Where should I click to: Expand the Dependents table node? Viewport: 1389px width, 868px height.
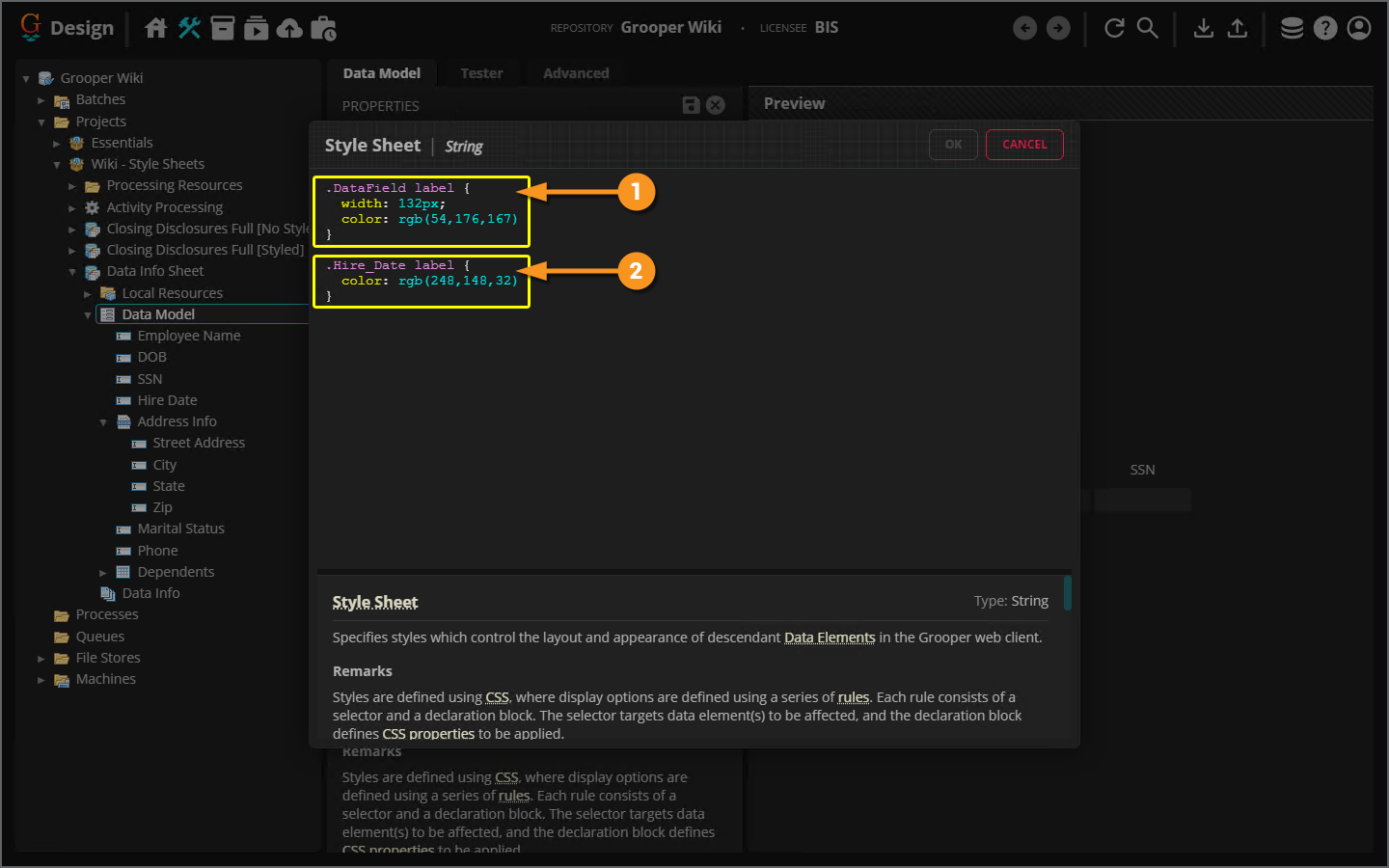(103, 573)
